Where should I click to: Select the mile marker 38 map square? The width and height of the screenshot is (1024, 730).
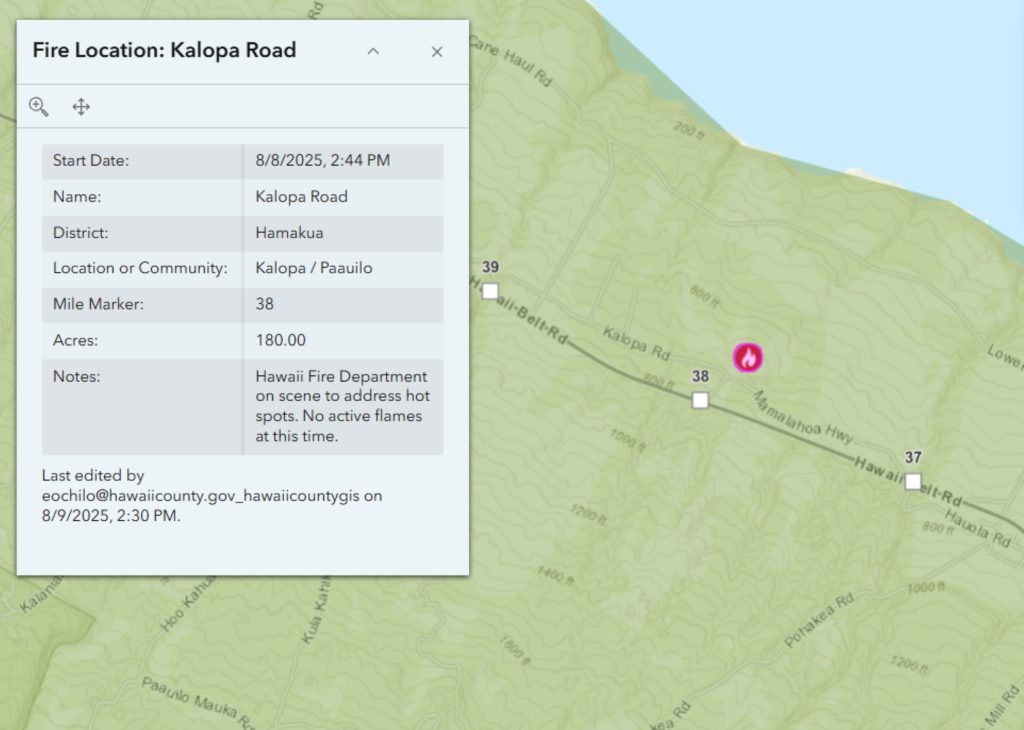click(700, 400)
